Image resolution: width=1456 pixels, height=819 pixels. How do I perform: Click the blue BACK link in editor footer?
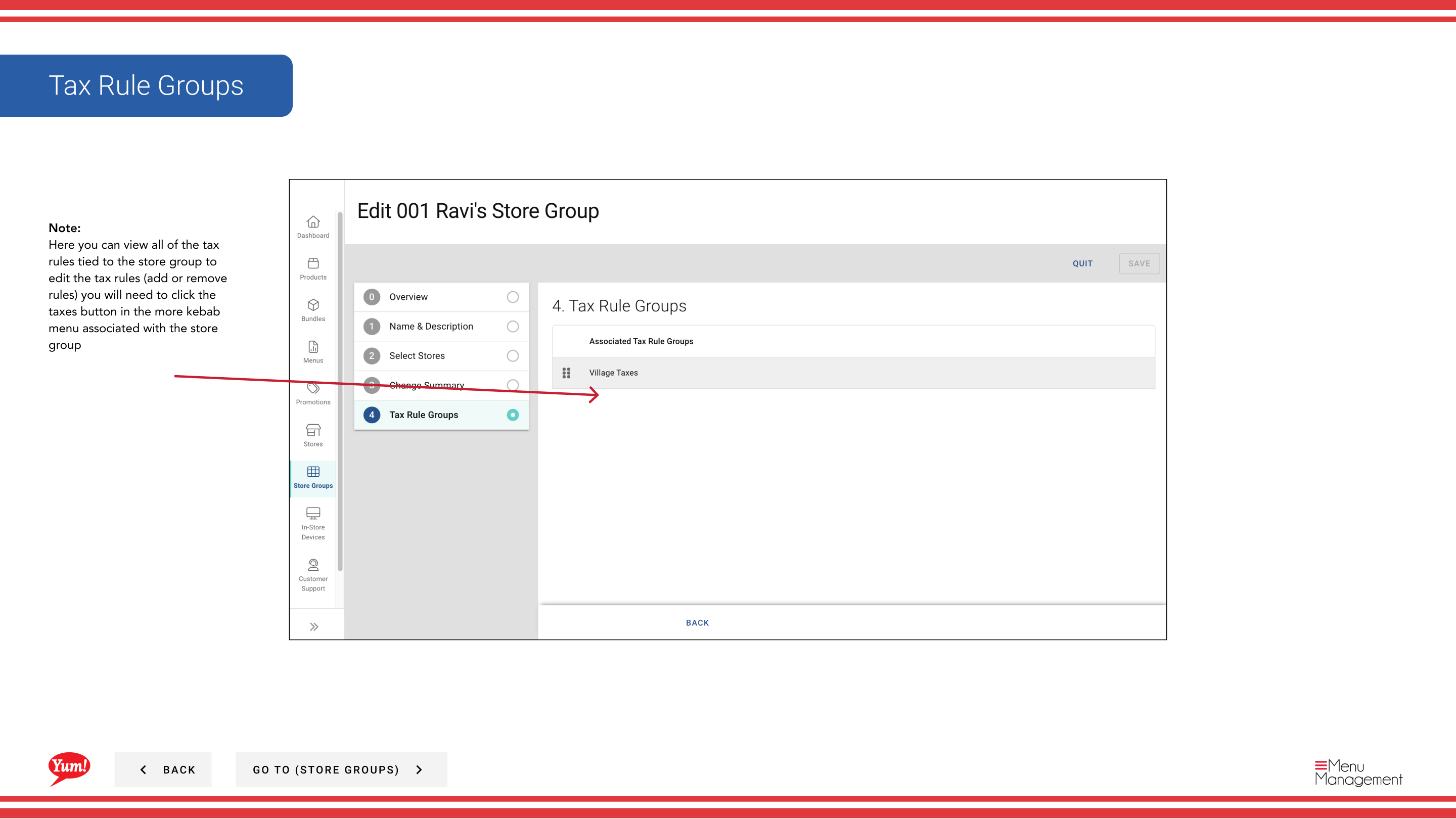pyautogui.click(x=697, y=623)
